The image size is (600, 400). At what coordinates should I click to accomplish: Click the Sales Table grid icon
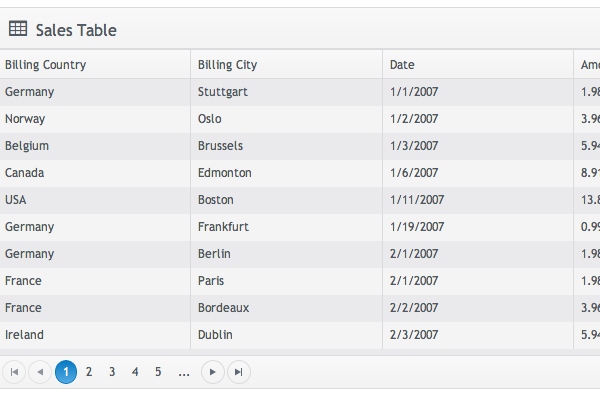[x=17, y=30]
